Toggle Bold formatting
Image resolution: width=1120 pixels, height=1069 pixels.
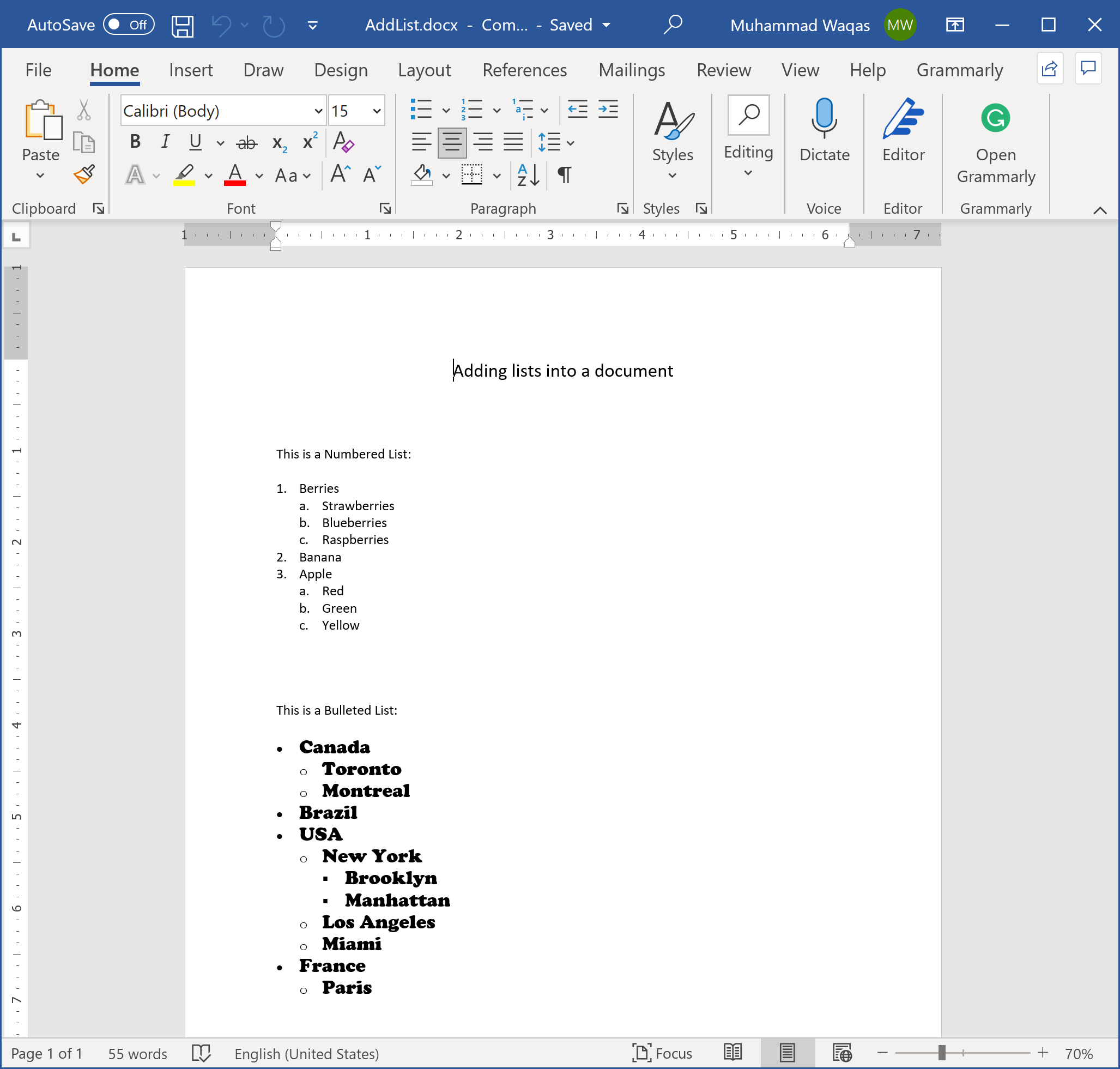coord(135,141)
